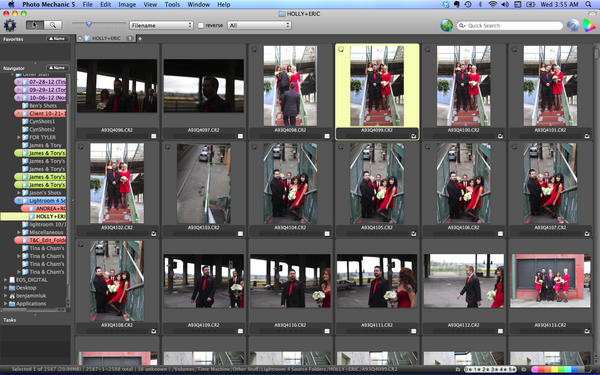Image resolution: width=600 pixels, height=375 pixels.
Task: Expand the Applications folder
Action: pyautogui.click(x=5, y=304)
